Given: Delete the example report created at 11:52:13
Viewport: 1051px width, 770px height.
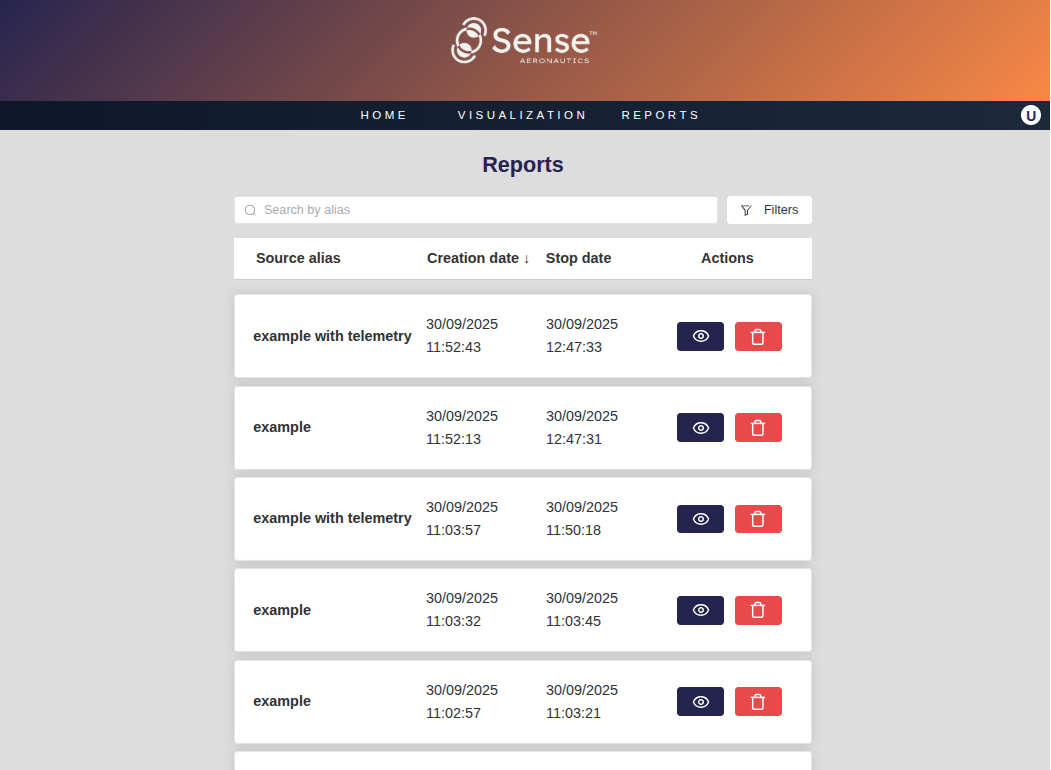Looking at the screenshot, I should 758,427.
